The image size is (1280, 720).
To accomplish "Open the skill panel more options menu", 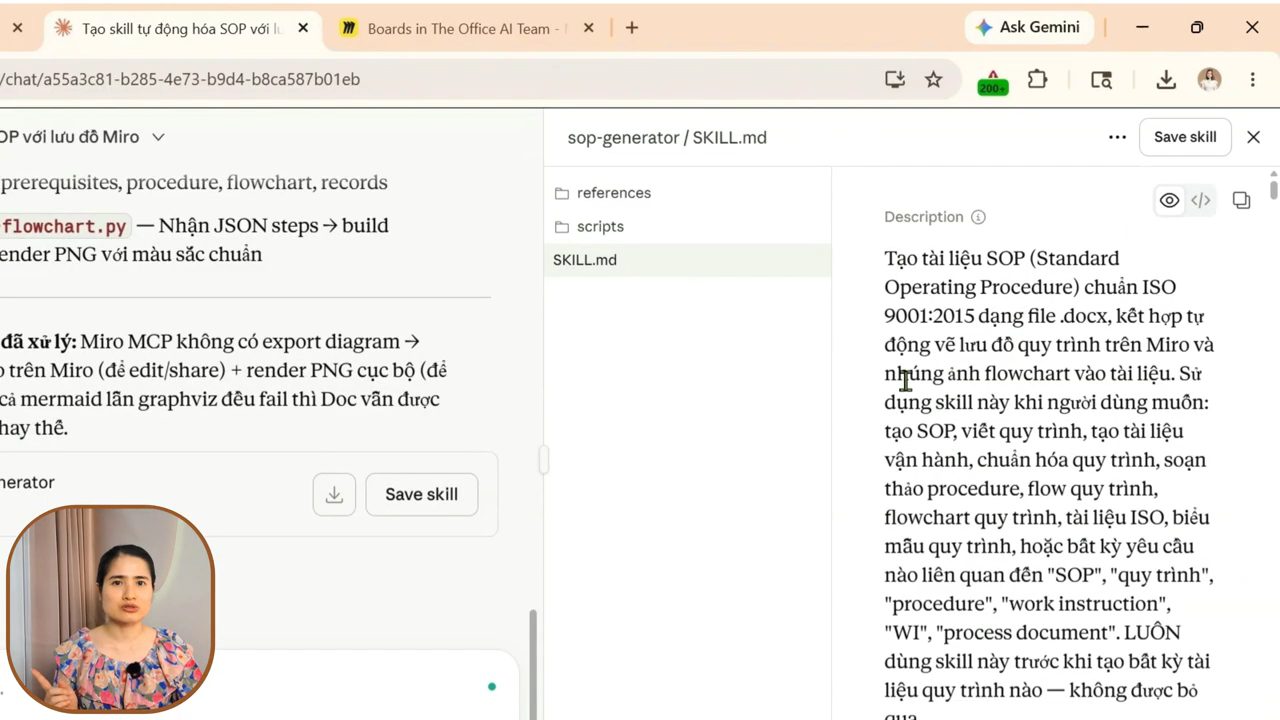I will click(x=1117, y=137).
